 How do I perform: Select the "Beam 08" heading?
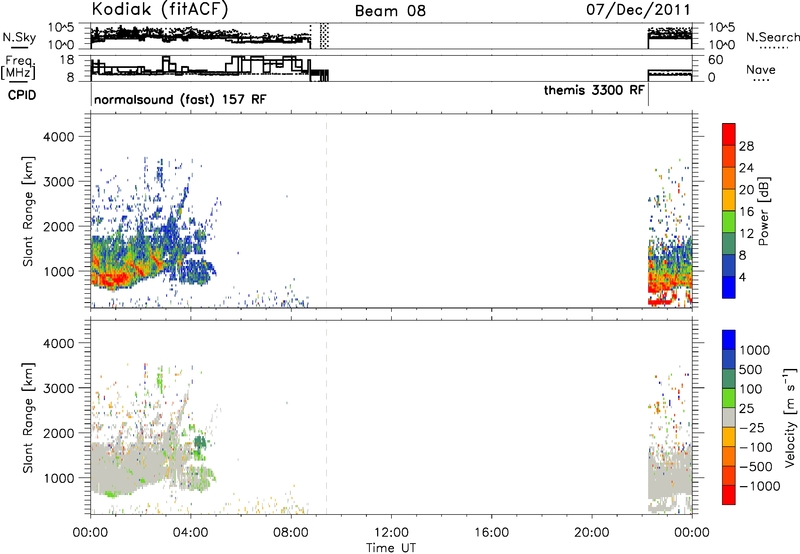pos(390,11)
